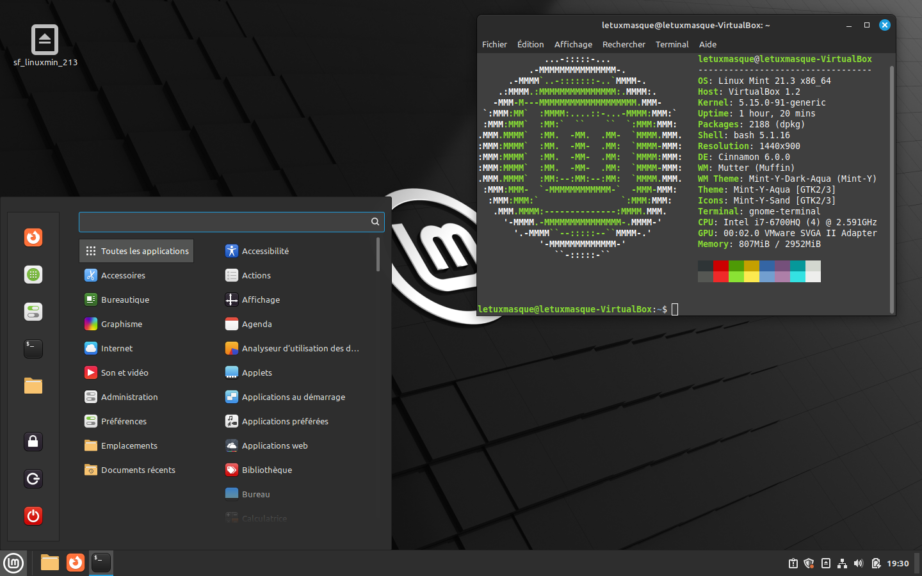Screen dimensions: 922x576
Task: Click the application list scrollbar
Action: click(x=378, y=255)
